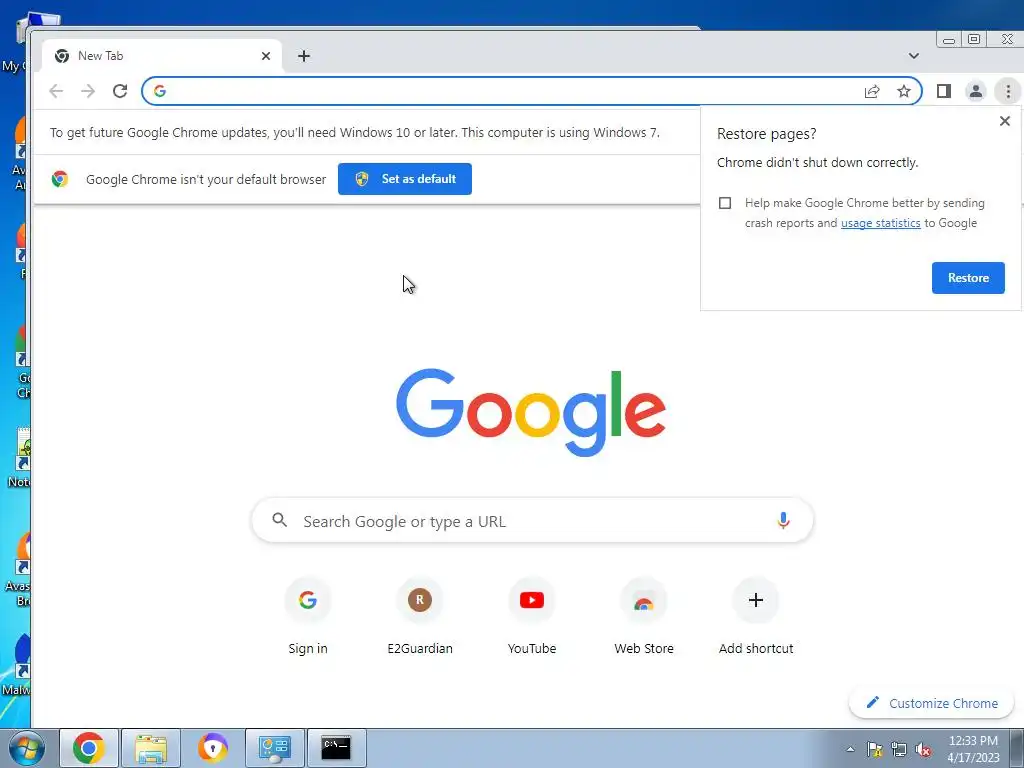Click the muted volume tray icon
Viewport: 1024px width, 768px height.
[923, 749]
